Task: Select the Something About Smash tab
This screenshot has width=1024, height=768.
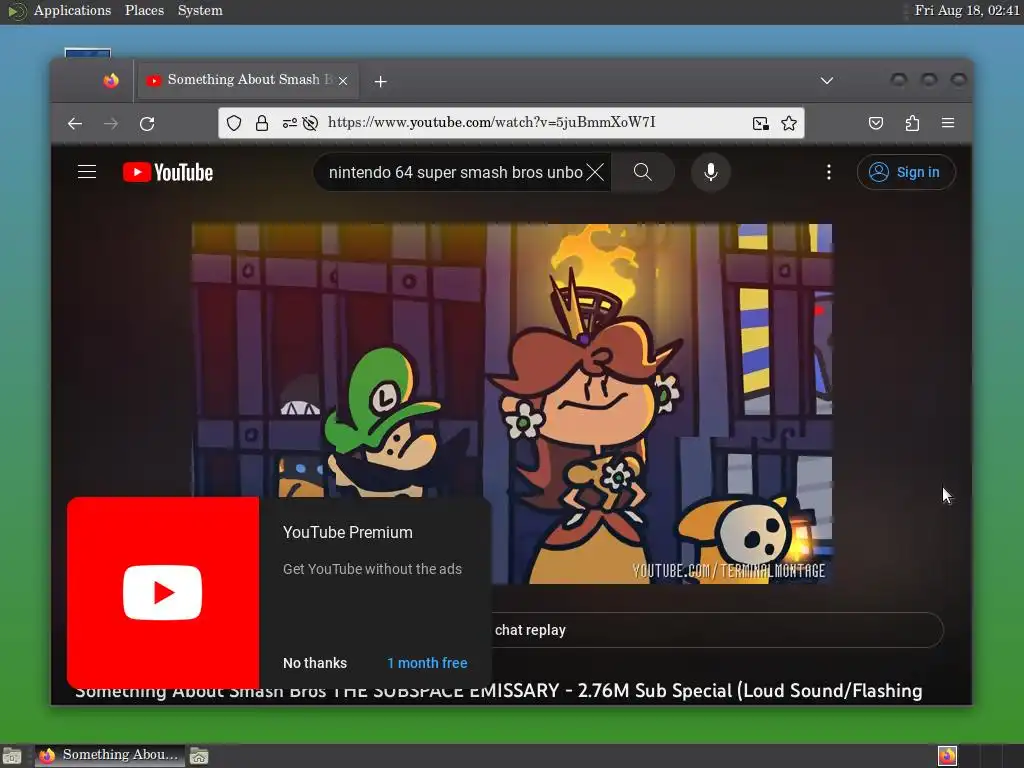Action: pyautogui.click(x=248, y=80)
